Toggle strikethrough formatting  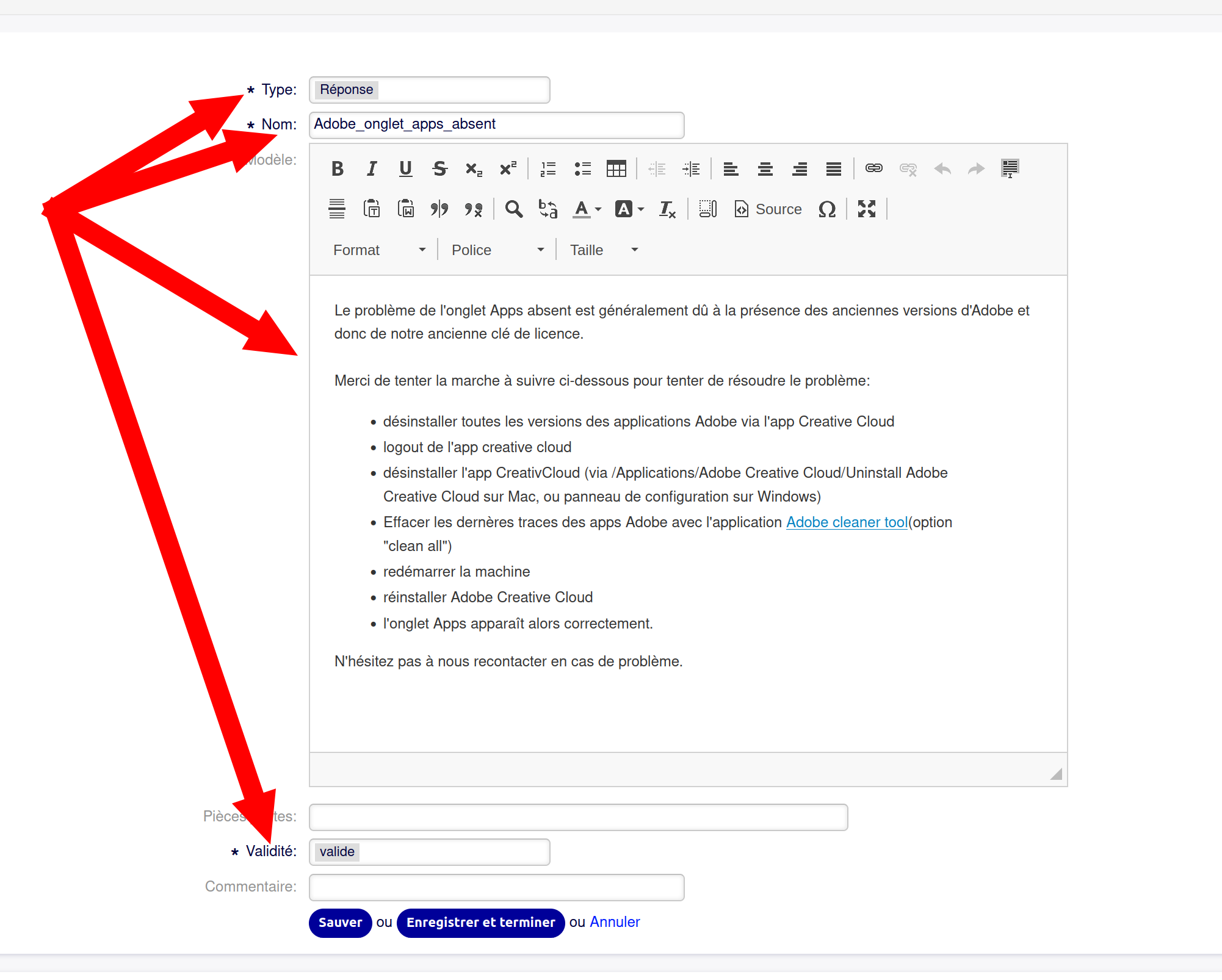click(439, 168)
